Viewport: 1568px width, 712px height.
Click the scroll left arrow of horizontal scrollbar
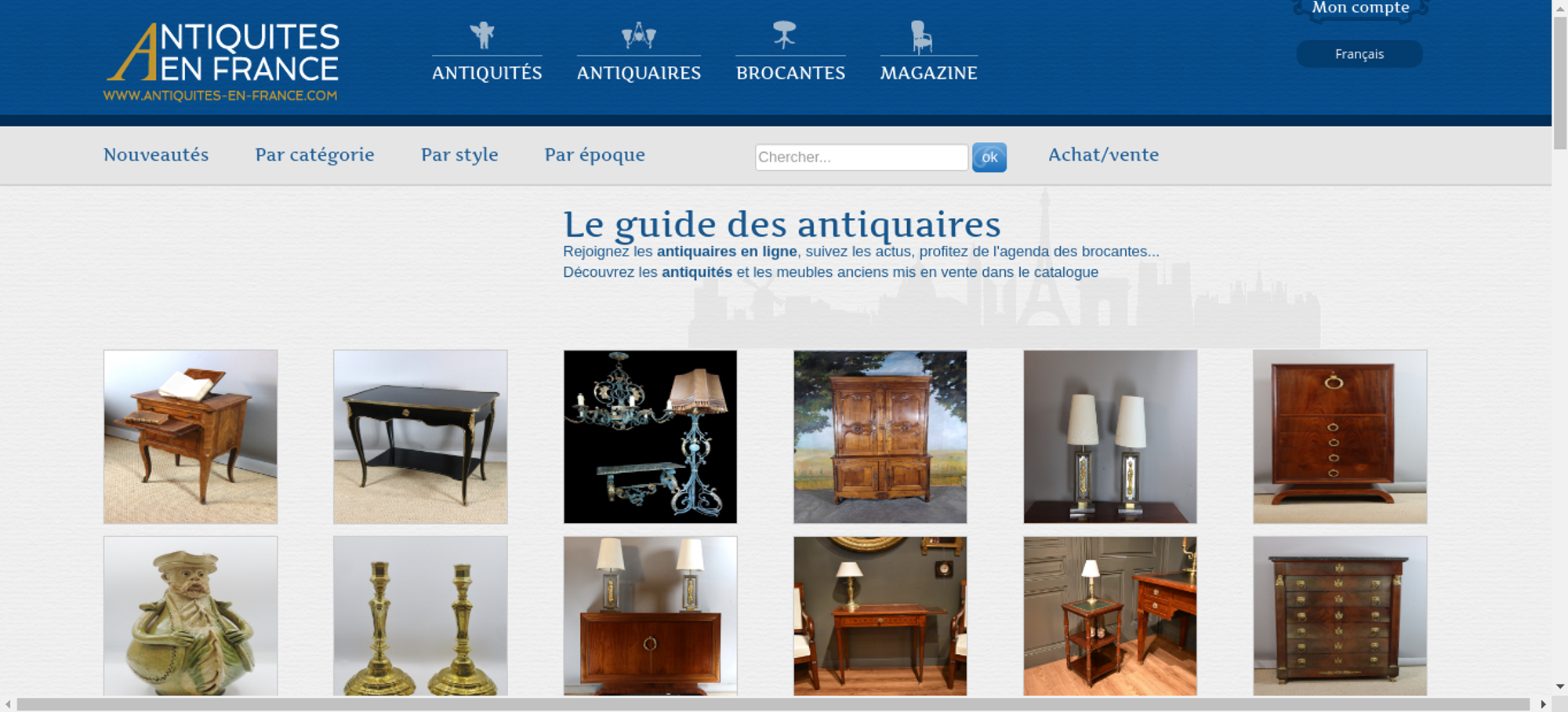[8, 704]
